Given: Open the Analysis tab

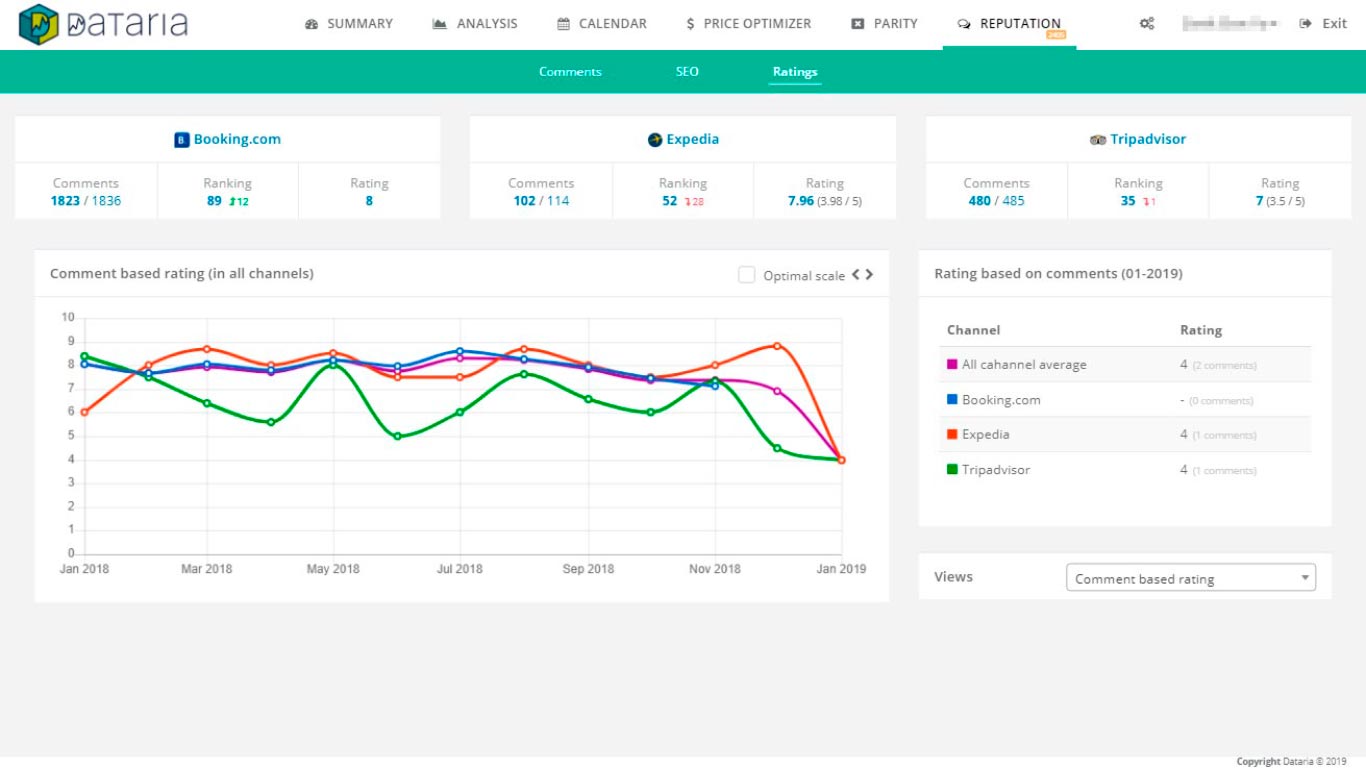Looking at the screenshot, I should click(475, 23).
